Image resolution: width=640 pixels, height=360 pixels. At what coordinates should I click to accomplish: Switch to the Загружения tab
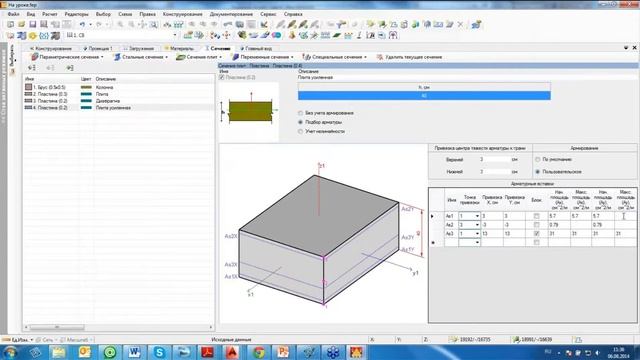(139, 49)
